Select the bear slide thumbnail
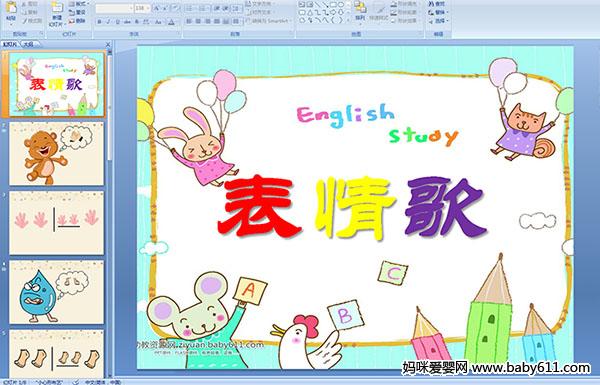The image size is (600, 385). coord(57,154)
